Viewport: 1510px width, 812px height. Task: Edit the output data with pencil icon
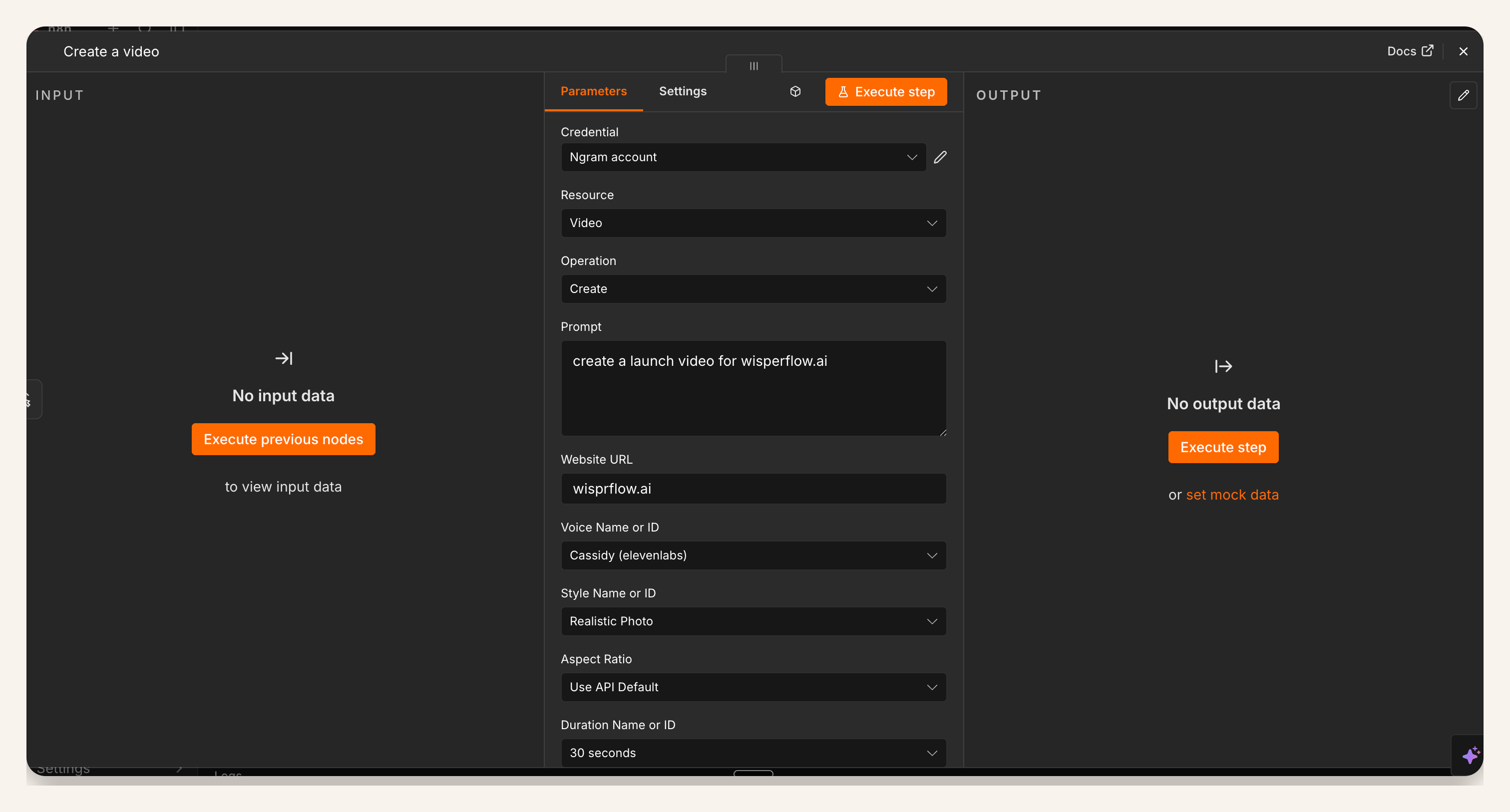pyautogui.click(x=1463, y=95)
